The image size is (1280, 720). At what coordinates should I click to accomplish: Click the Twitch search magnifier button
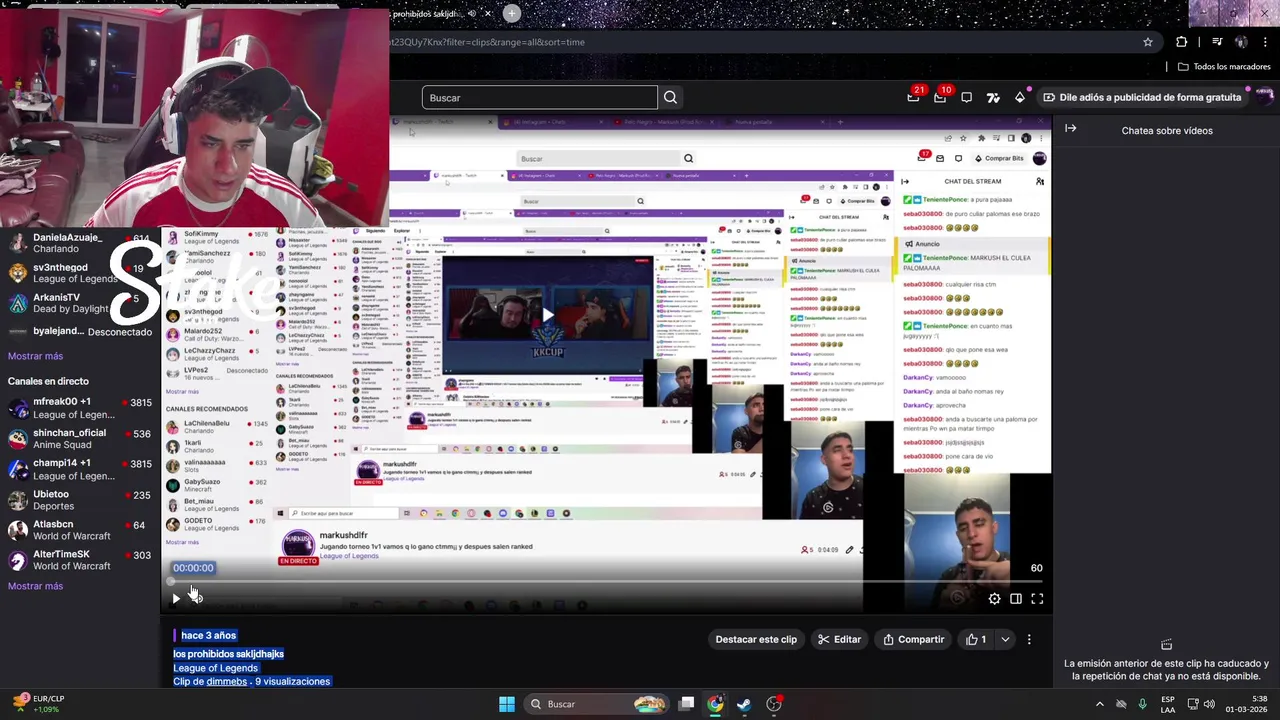[x=670, y=97]
